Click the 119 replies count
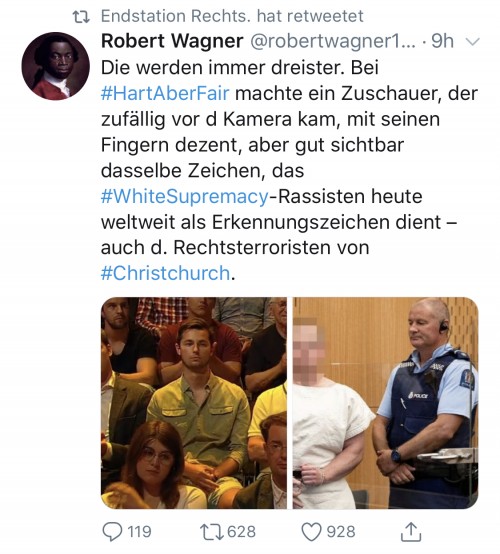Image resolution: width=500 pixels, height=554 pixels. 139,532
